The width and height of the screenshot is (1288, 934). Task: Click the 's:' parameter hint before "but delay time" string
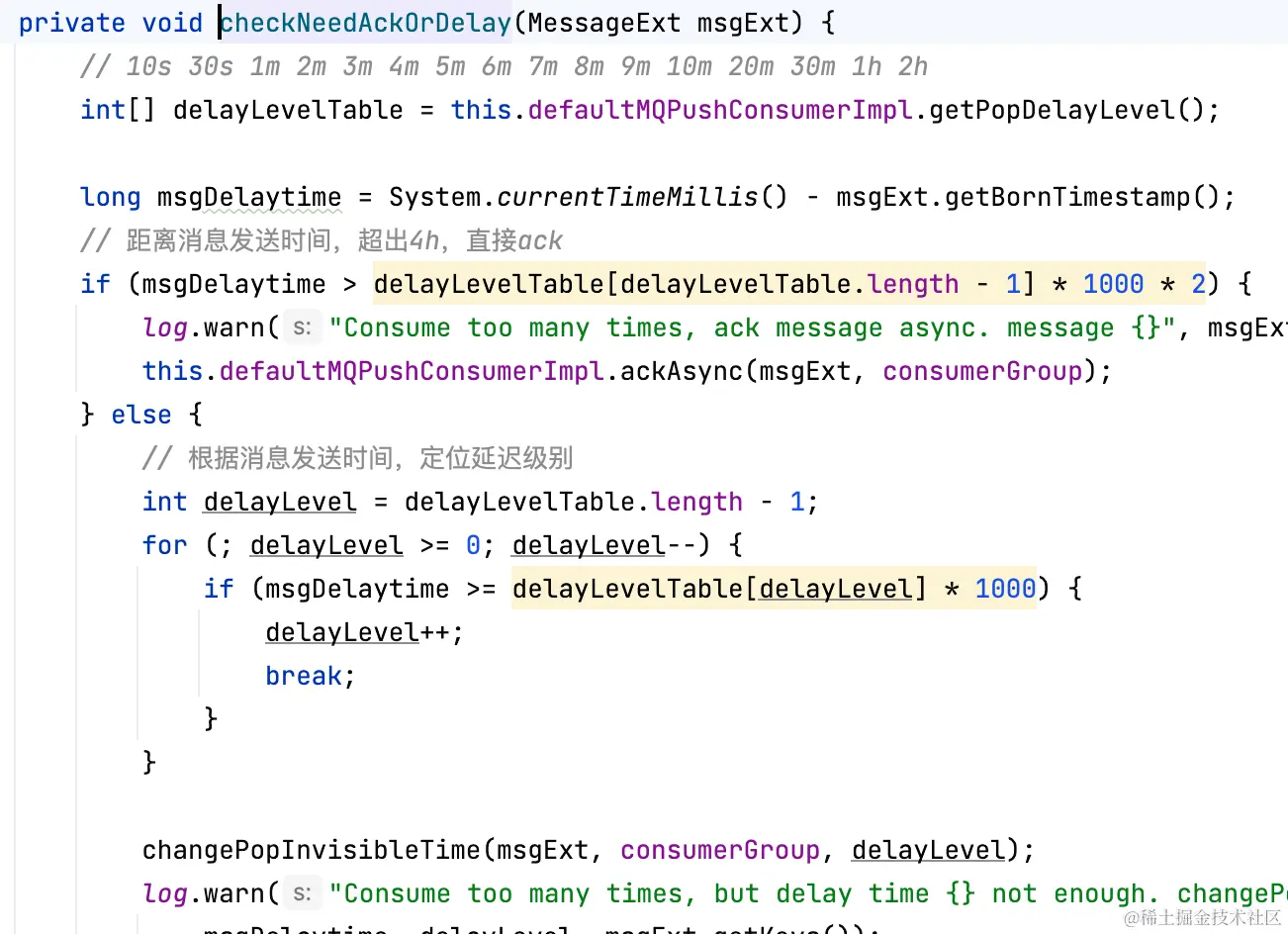[x=303, y=893]
